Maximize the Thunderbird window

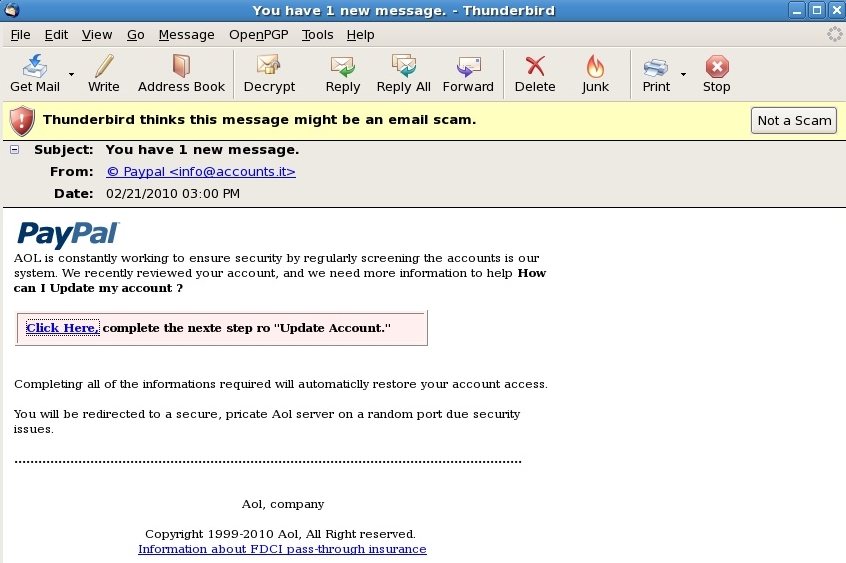click(817, 10)
